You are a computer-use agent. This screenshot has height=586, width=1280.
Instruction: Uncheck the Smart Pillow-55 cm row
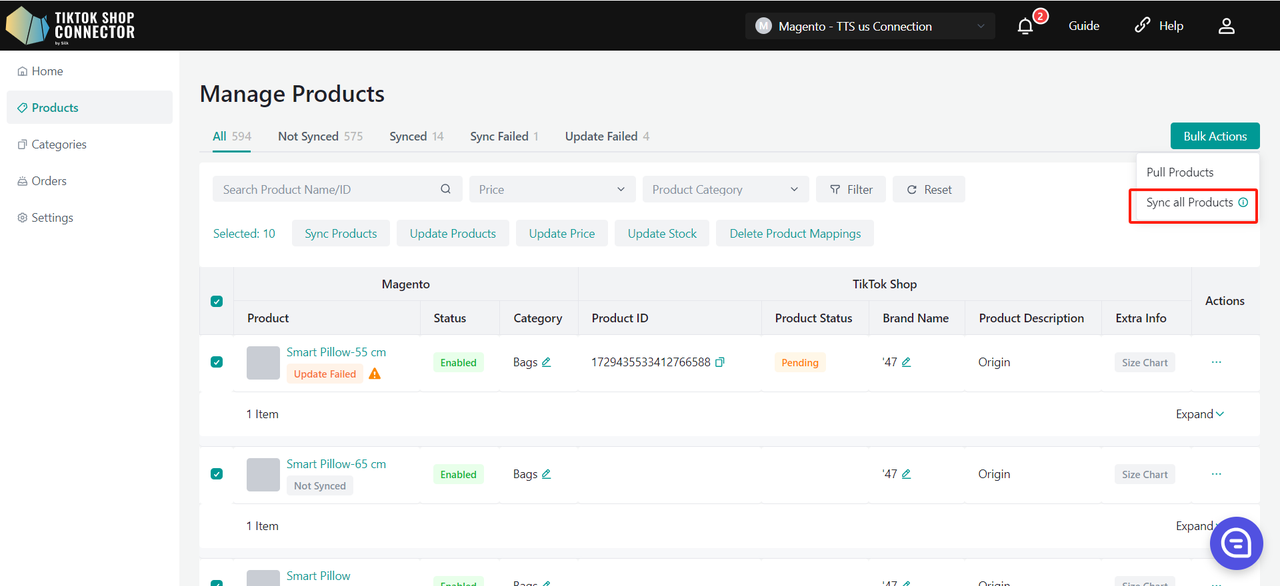point(217,362)
